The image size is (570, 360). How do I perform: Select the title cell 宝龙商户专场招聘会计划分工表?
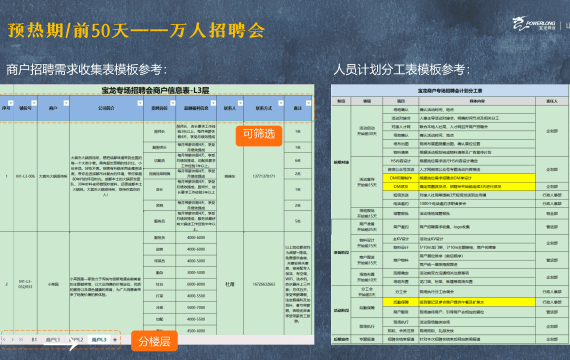click(x=450, y=91)
